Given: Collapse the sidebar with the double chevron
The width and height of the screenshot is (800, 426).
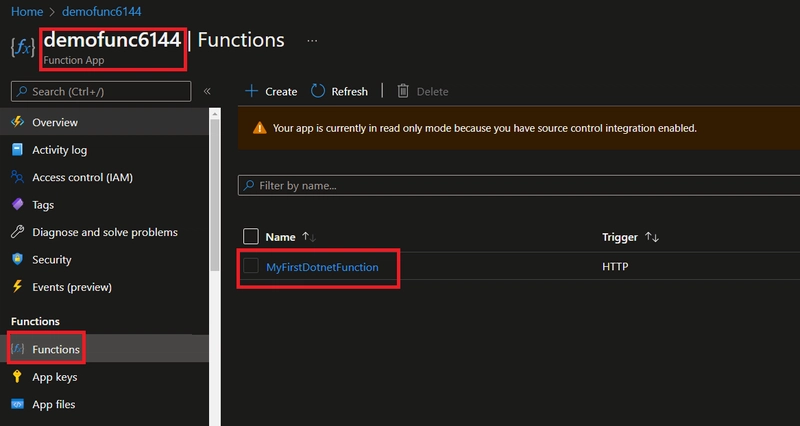Looking at the screenshot, I should click(207, 91).
